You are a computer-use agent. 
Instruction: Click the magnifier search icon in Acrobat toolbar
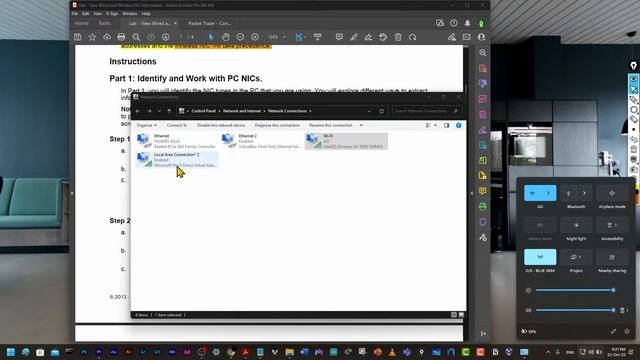click(136, 37)
